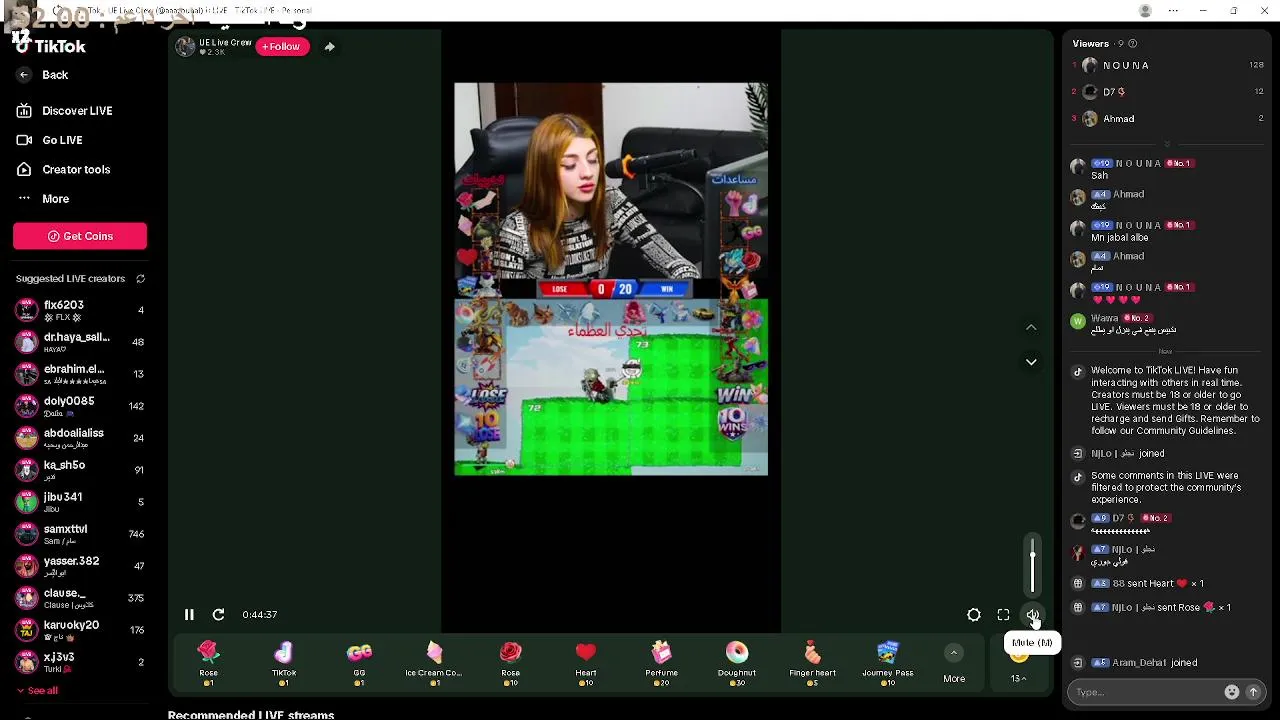Open karuoky20 suggested live stream
Screen dimensions: 1280x720
pyautogui.click(x=80, y=630)
